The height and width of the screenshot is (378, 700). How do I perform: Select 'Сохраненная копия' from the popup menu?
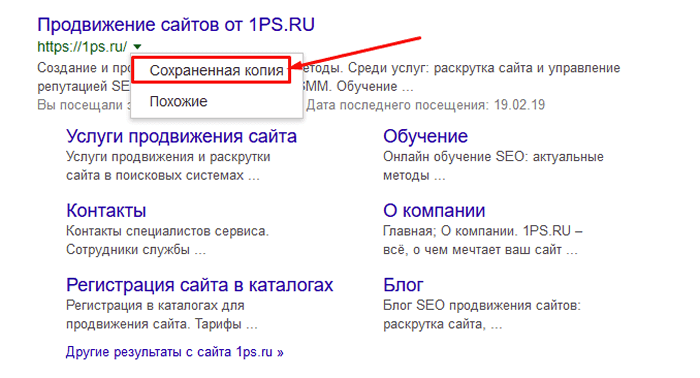coord(217,70)
